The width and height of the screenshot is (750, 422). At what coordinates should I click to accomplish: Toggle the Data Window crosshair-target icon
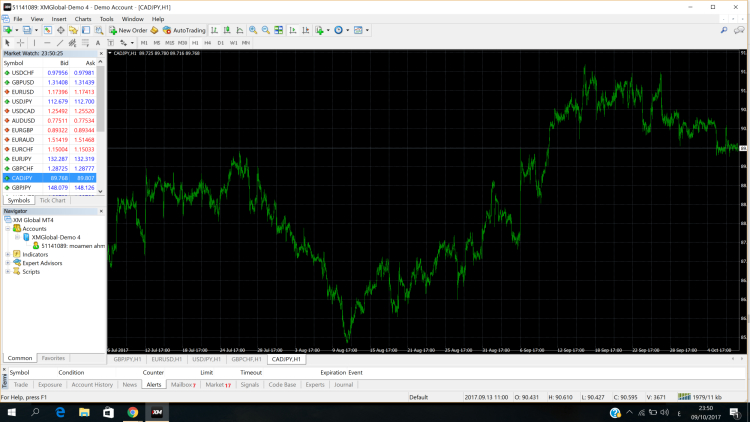tap(61, 30)
